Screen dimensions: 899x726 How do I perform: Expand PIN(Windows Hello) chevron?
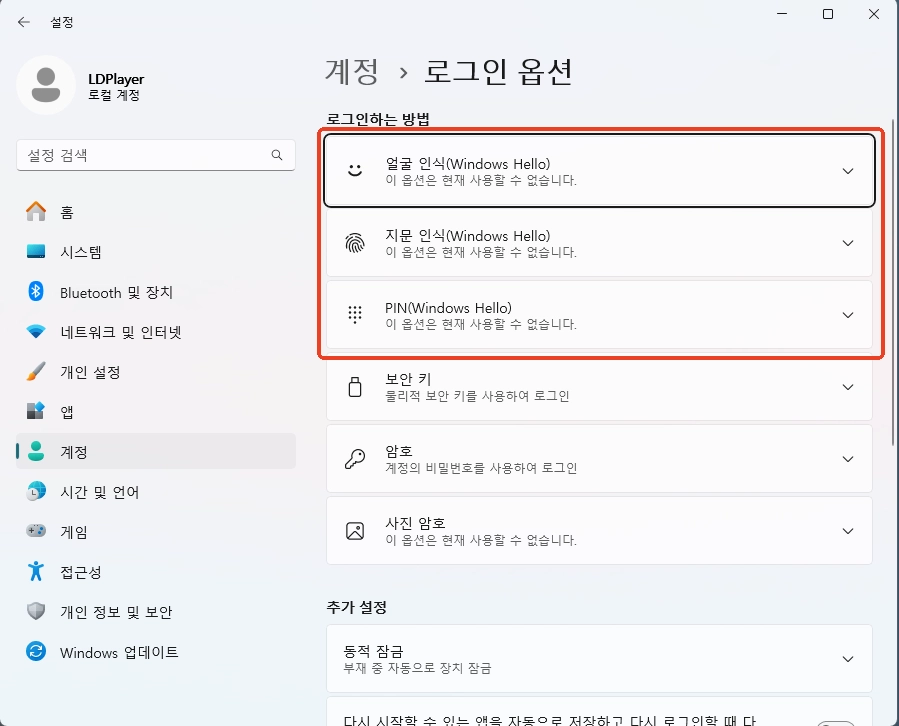(848, 315)
